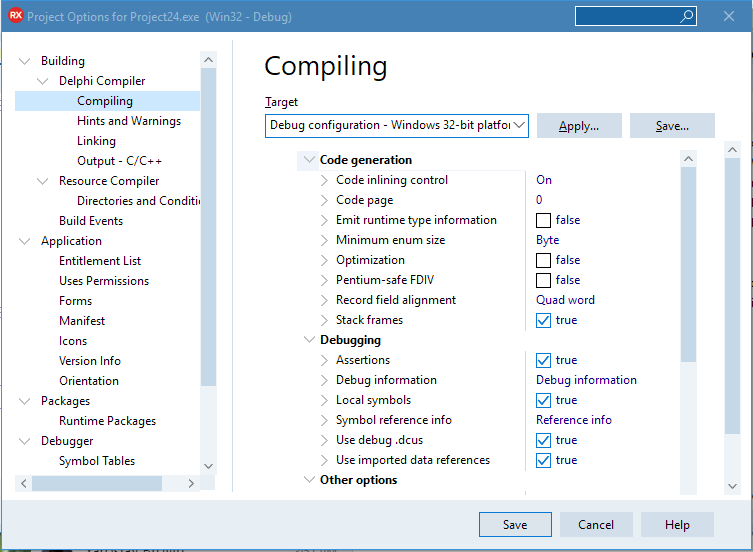Enable the Optimization checkbox
This screenshot has width=753, height=552.
click(x=543, y=260)
